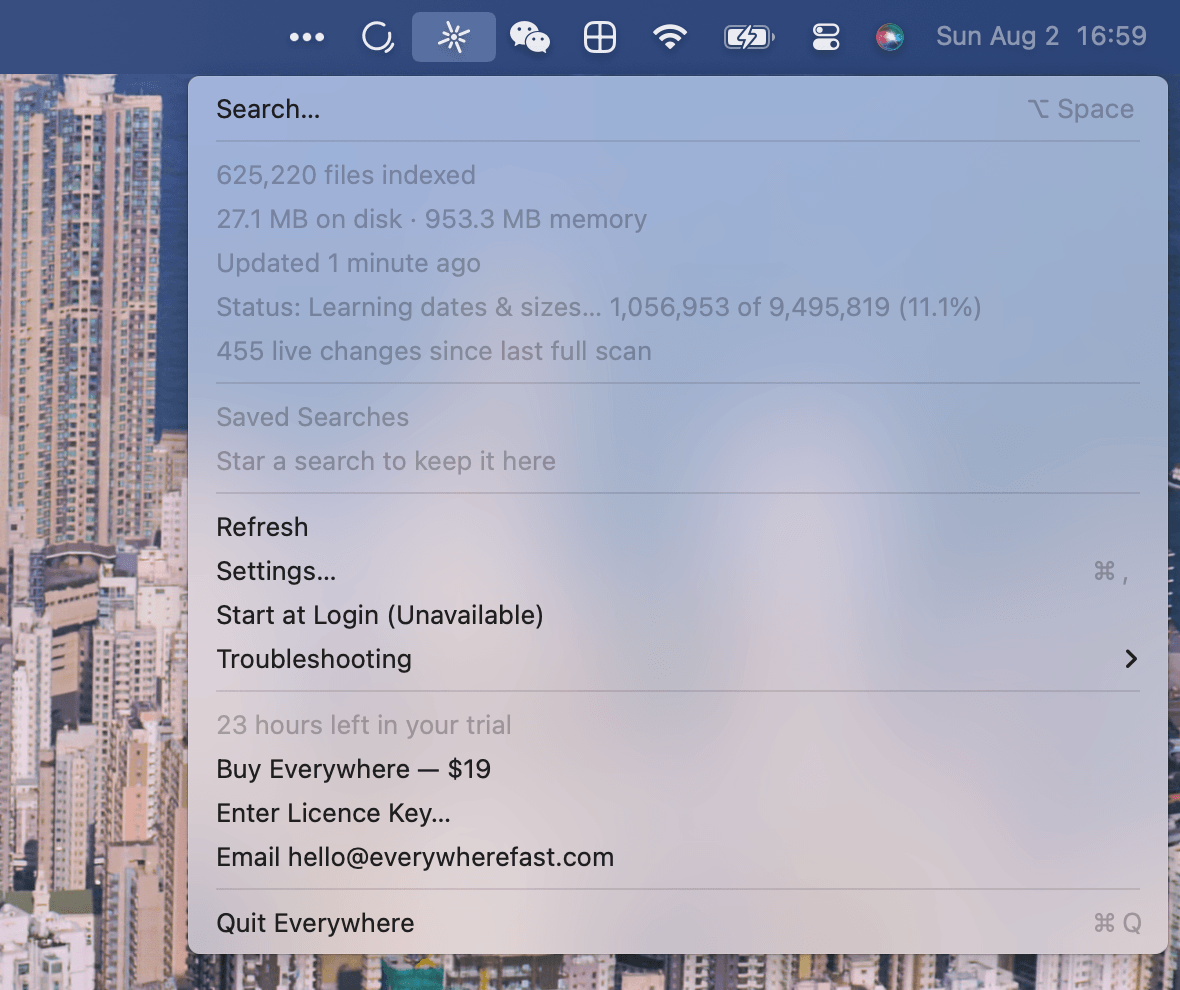Click 23 hours left in your trial
This screenshot has width=1180, height=990.
click(363, 725)
